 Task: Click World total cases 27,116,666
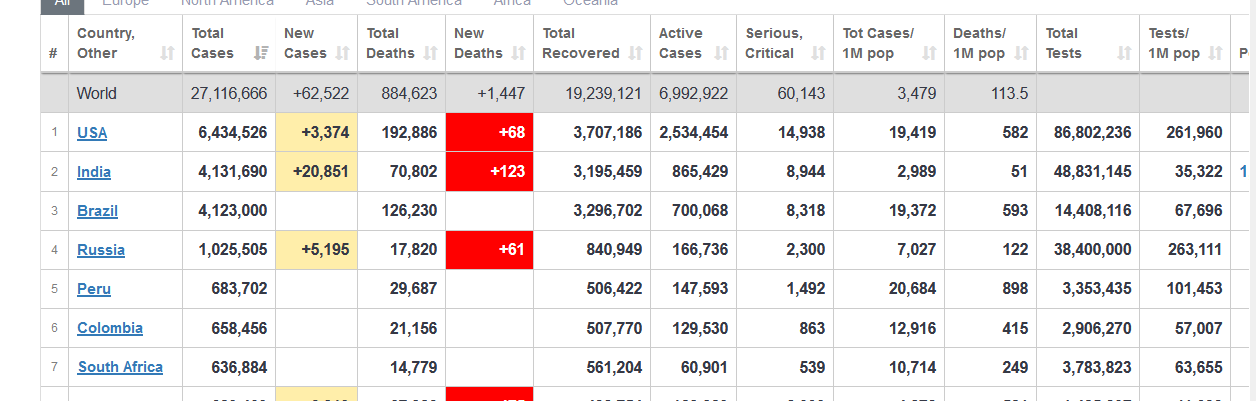tap(229, 94)
